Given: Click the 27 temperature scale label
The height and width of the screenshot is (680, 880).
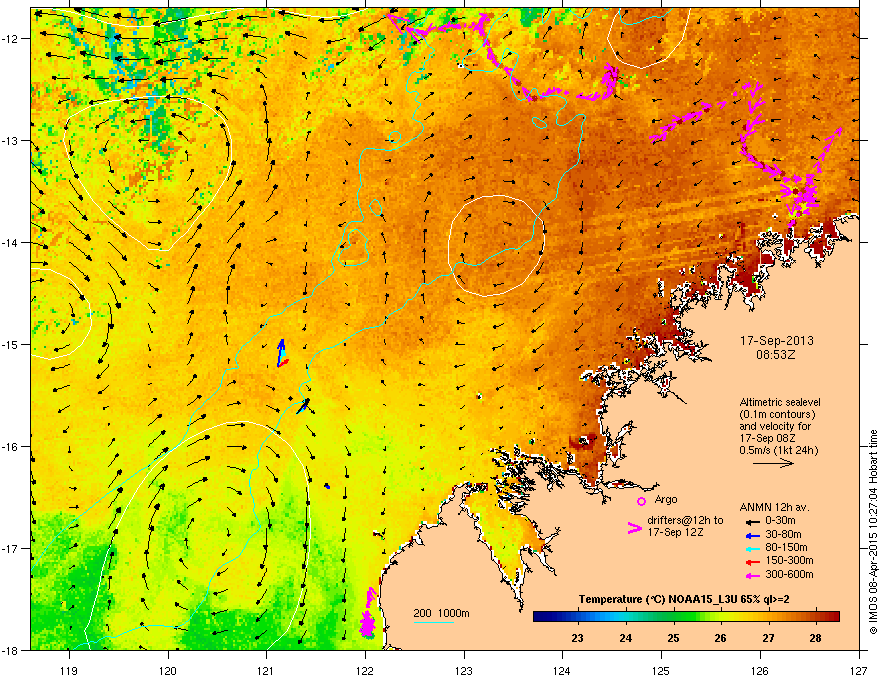Looking at the screenshot, I should coord(768,638).
